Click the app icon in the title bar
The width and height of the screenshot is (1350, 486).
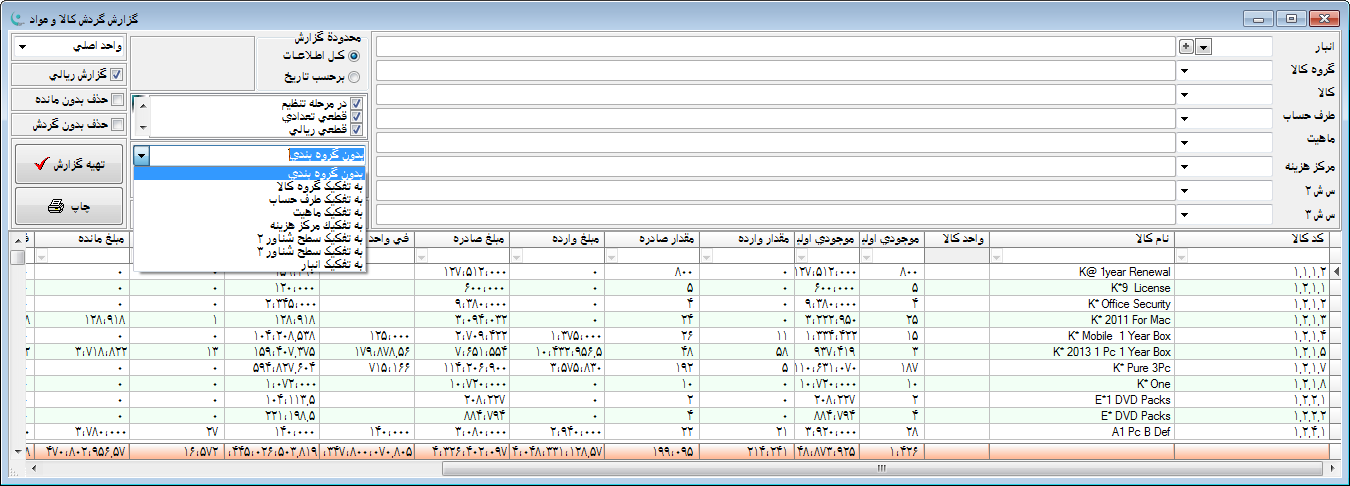tap(15, 18)
